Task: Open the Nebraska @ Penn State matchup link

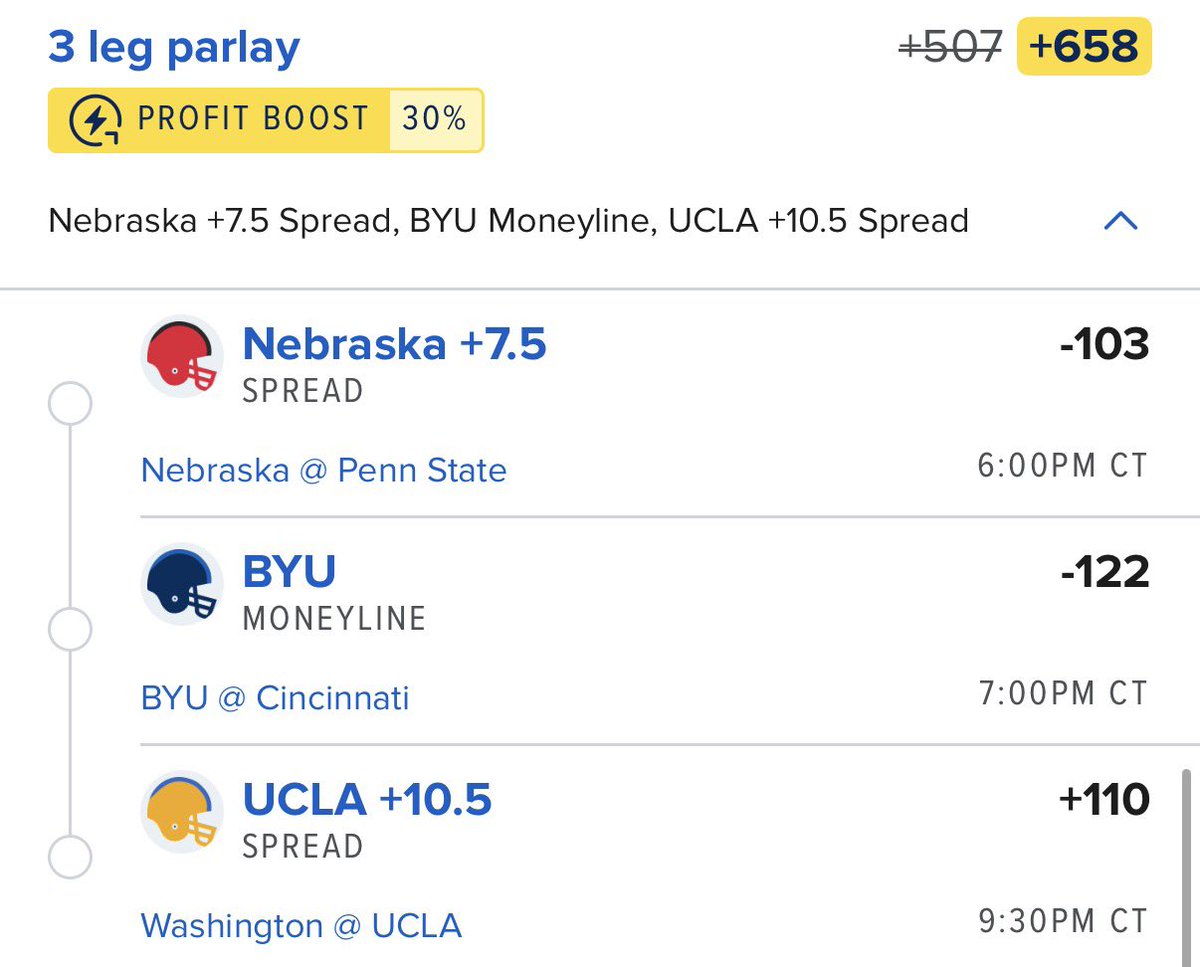Action: pyautogui.click(x=324, y=469)
